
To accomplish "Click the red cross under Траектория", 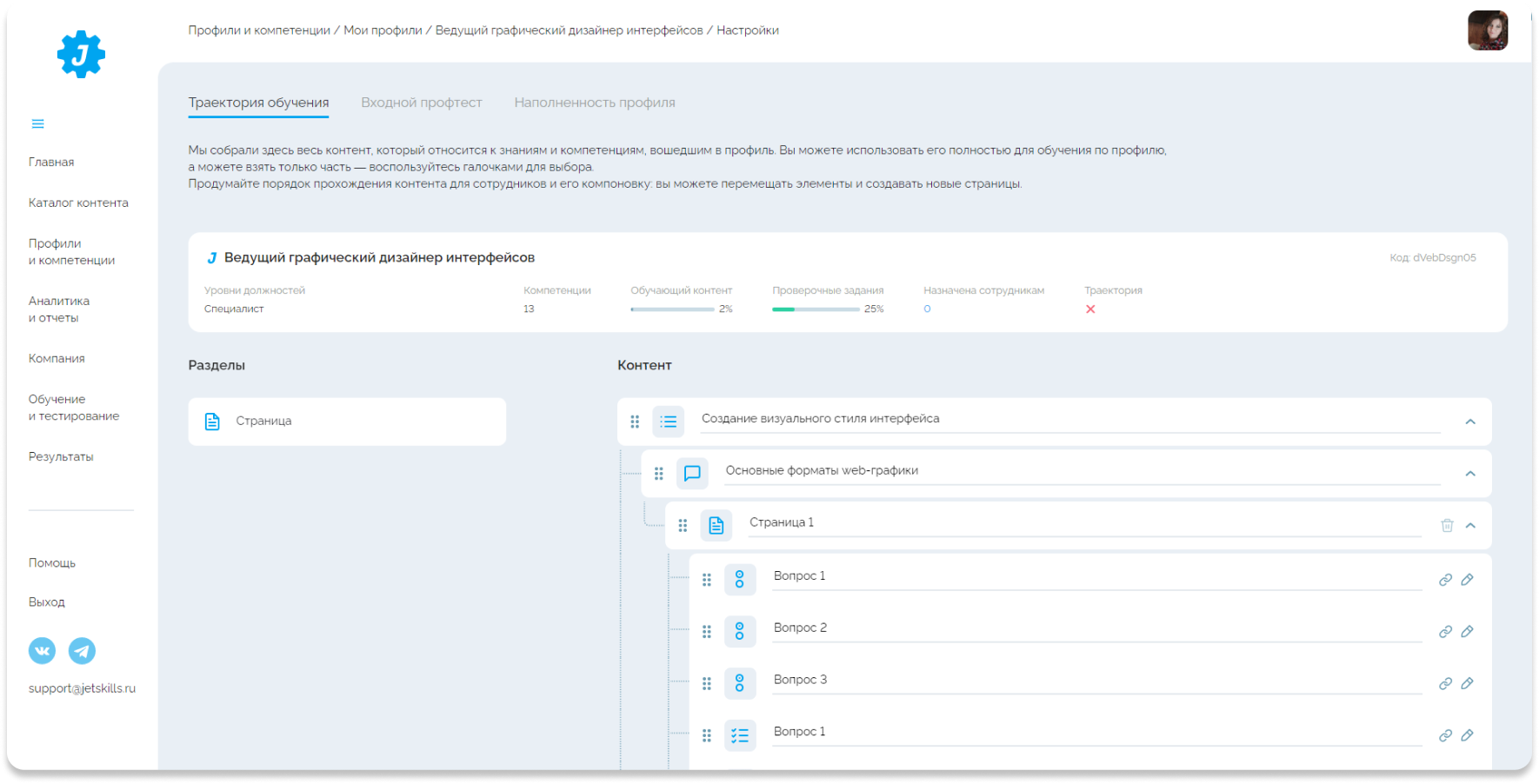I will pyautogui.click(x=1090, y=309).
